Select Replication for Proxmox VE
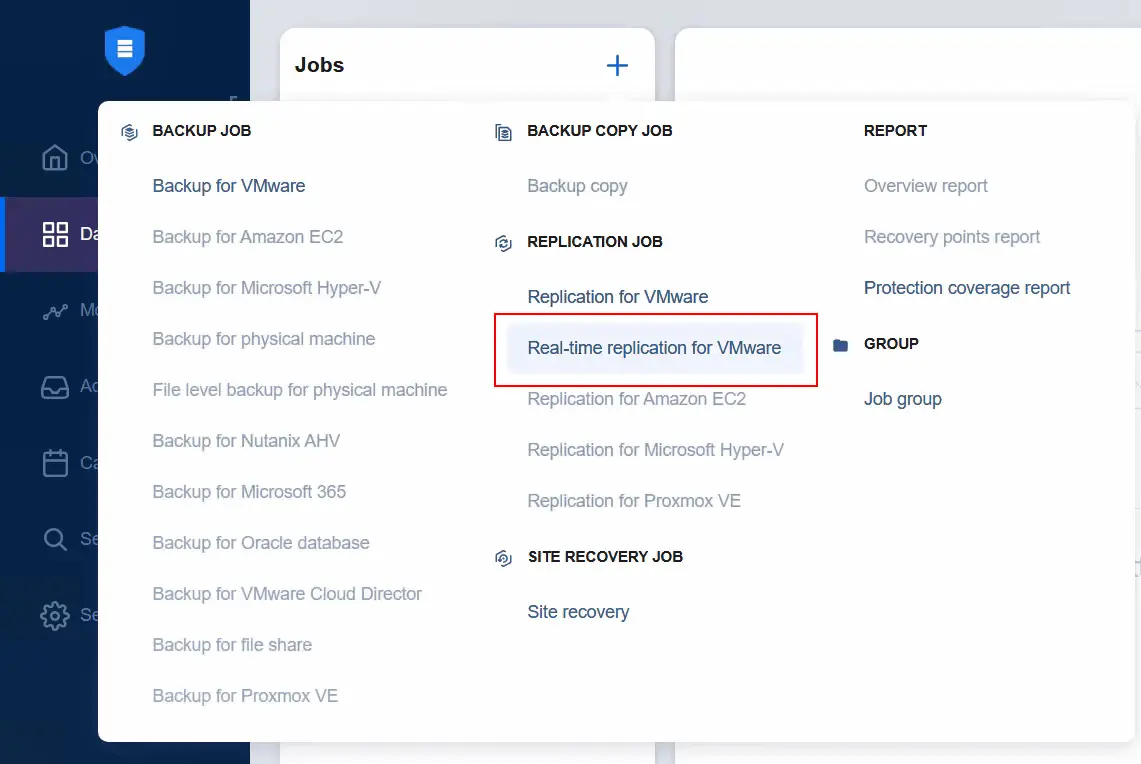Screen dimensions: 1141x764 click(634, 501)
